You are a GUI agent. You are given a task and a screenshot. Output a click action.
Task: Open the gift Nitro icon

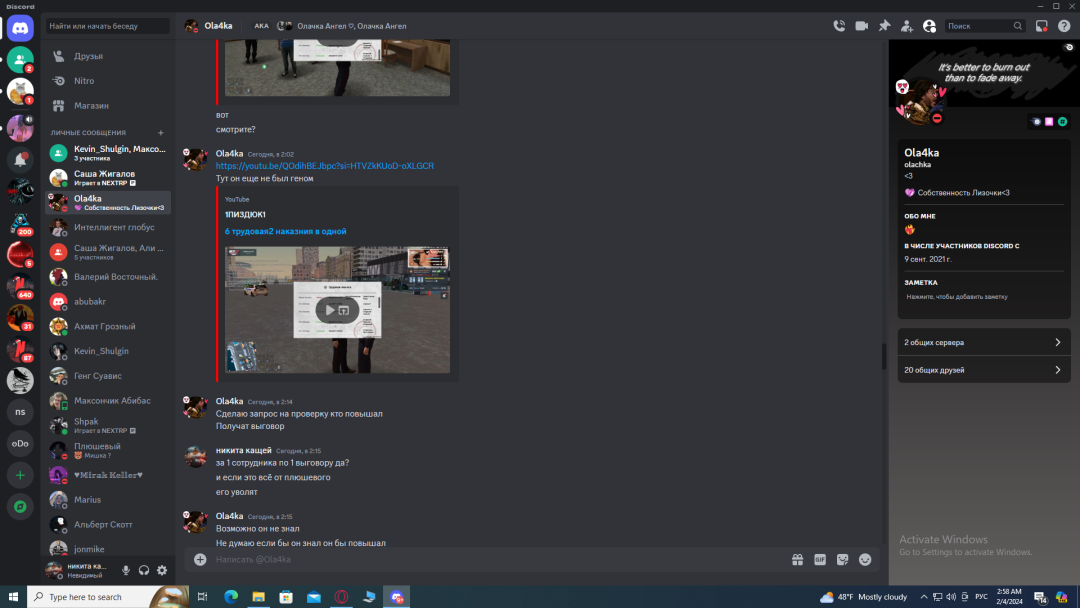pos(797,560)
